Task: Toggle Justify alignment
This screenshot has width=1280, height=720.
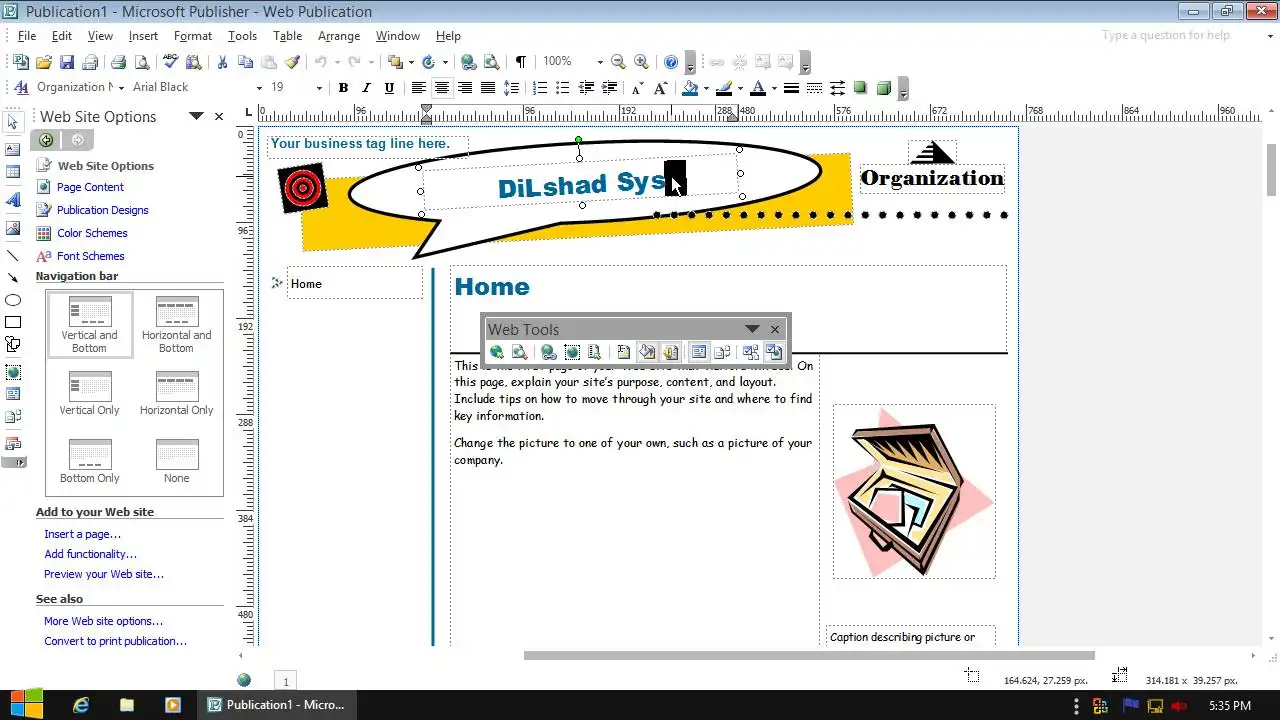Action: pyautogui.click(x=487, y=88)
